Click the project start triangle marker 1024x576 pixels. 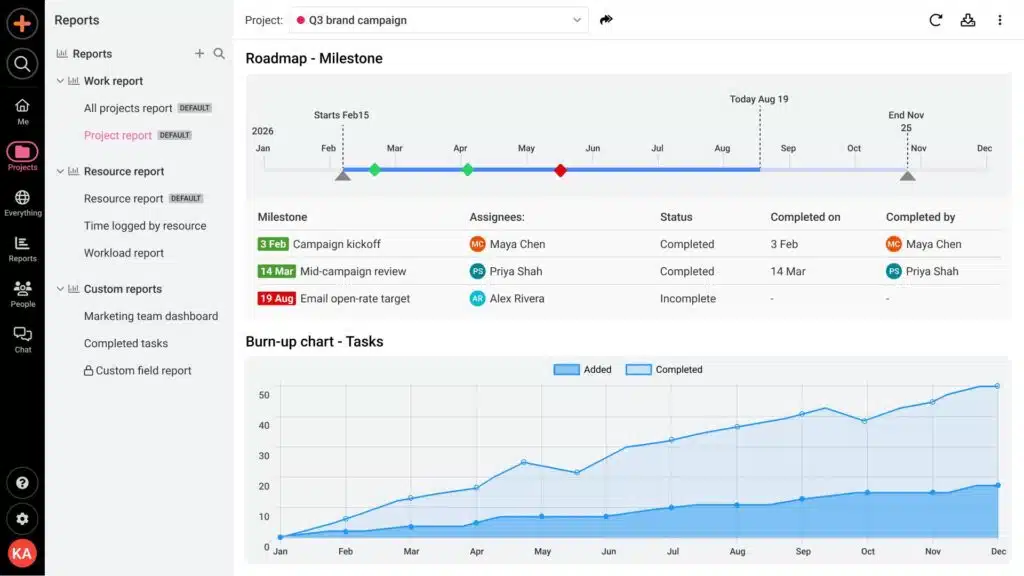coord(343,175)
